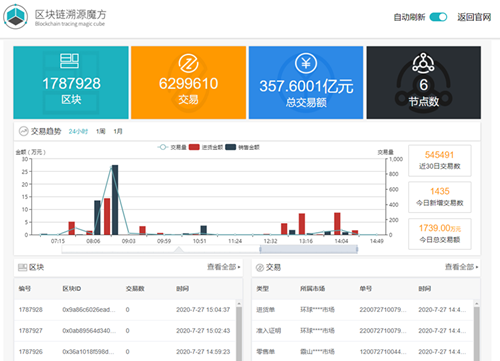Viewport: 500px width, 361px height.
Task: Click the 1739.00万元 今日总交易额 card
Action: click(x=440, y=234)
